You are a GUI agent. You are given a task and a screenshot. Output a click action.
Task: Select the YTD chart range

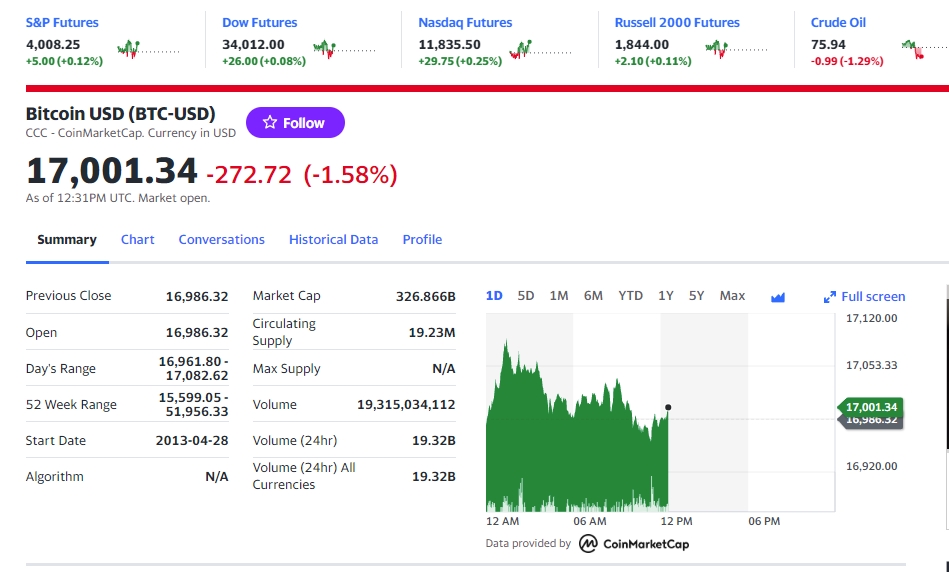click(630, 296)
